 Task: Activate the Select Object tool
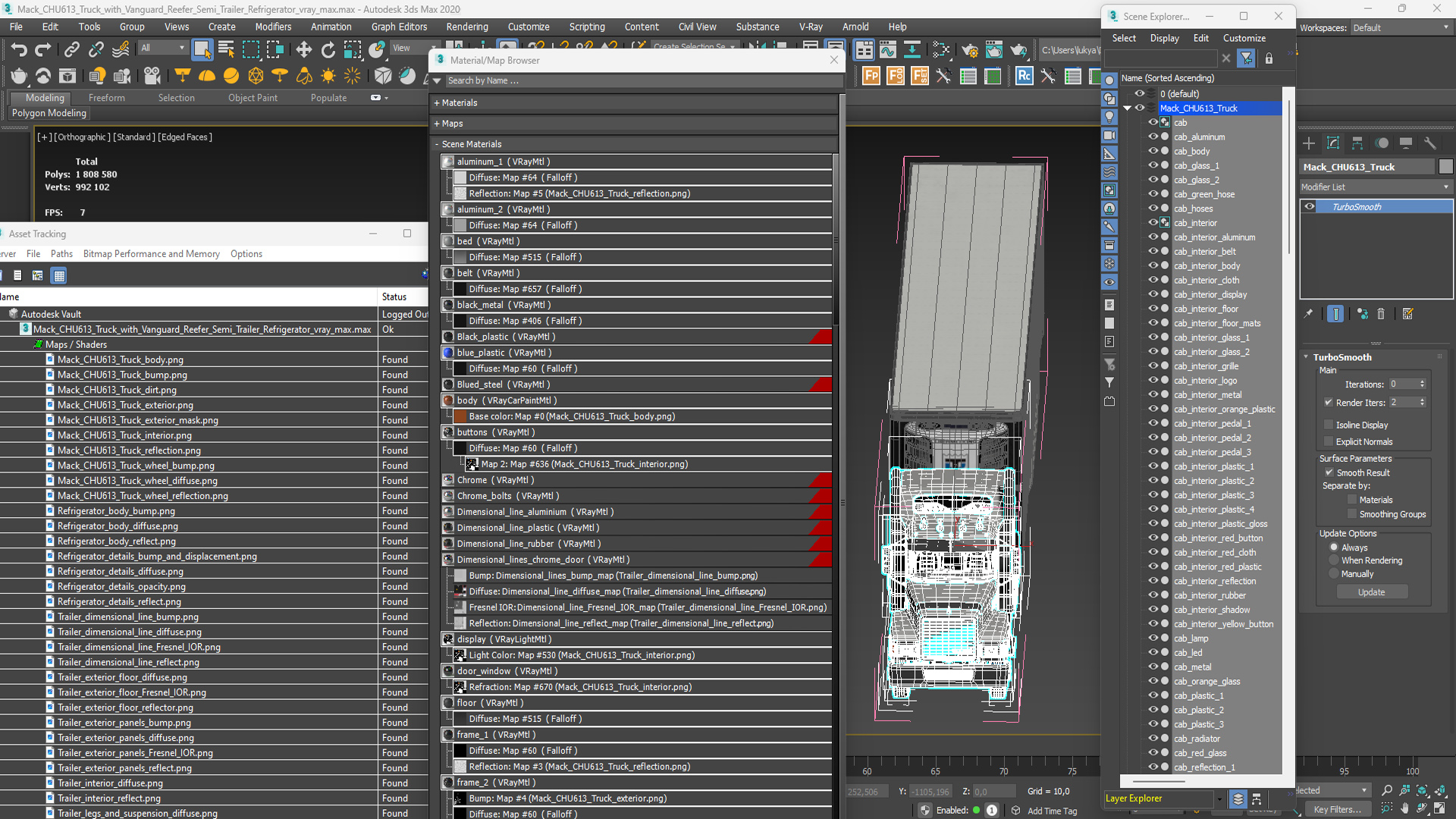coord(202,50)
